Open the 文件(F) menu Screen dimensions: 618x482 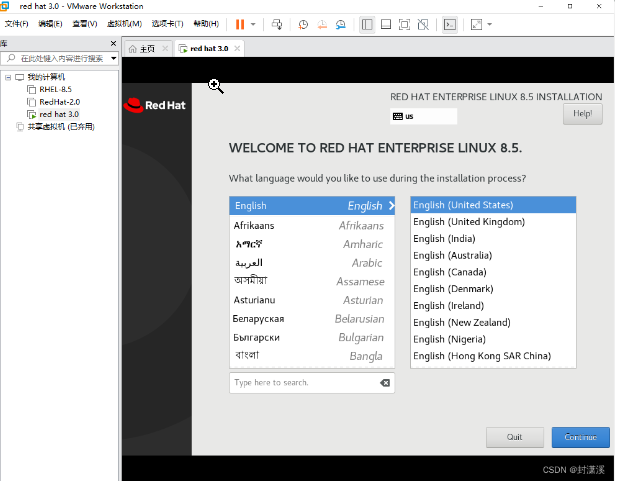[16, 24]
